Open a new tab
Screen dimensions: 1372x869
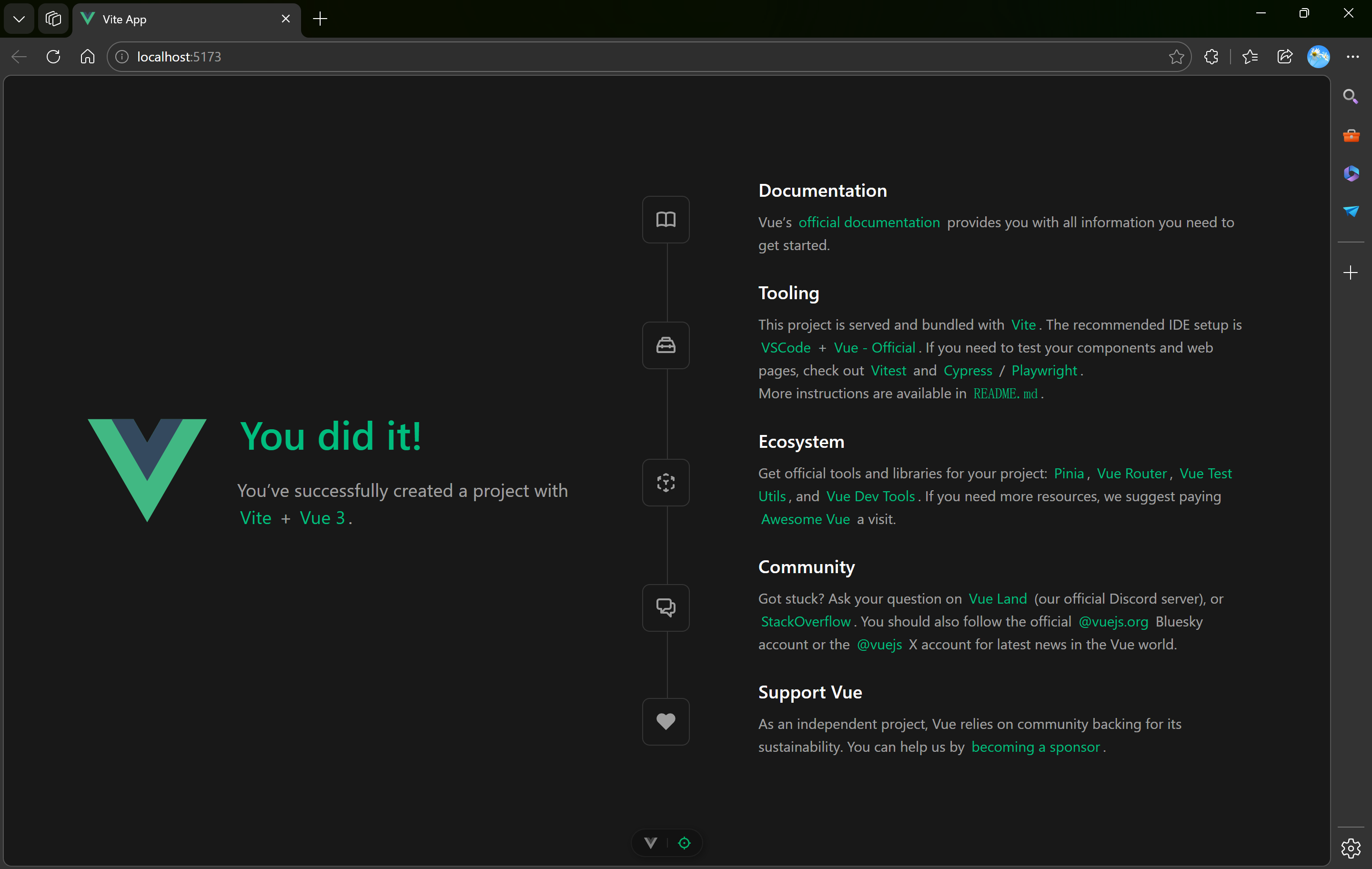click(x=320, y=19)
